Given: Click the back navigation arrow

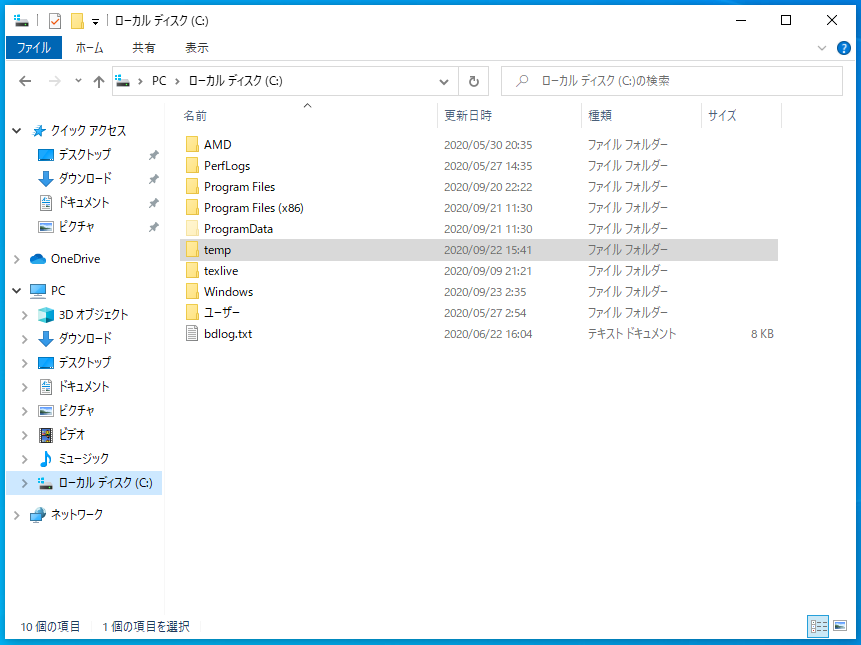Looking at the screenshot, I should point(25,81).
